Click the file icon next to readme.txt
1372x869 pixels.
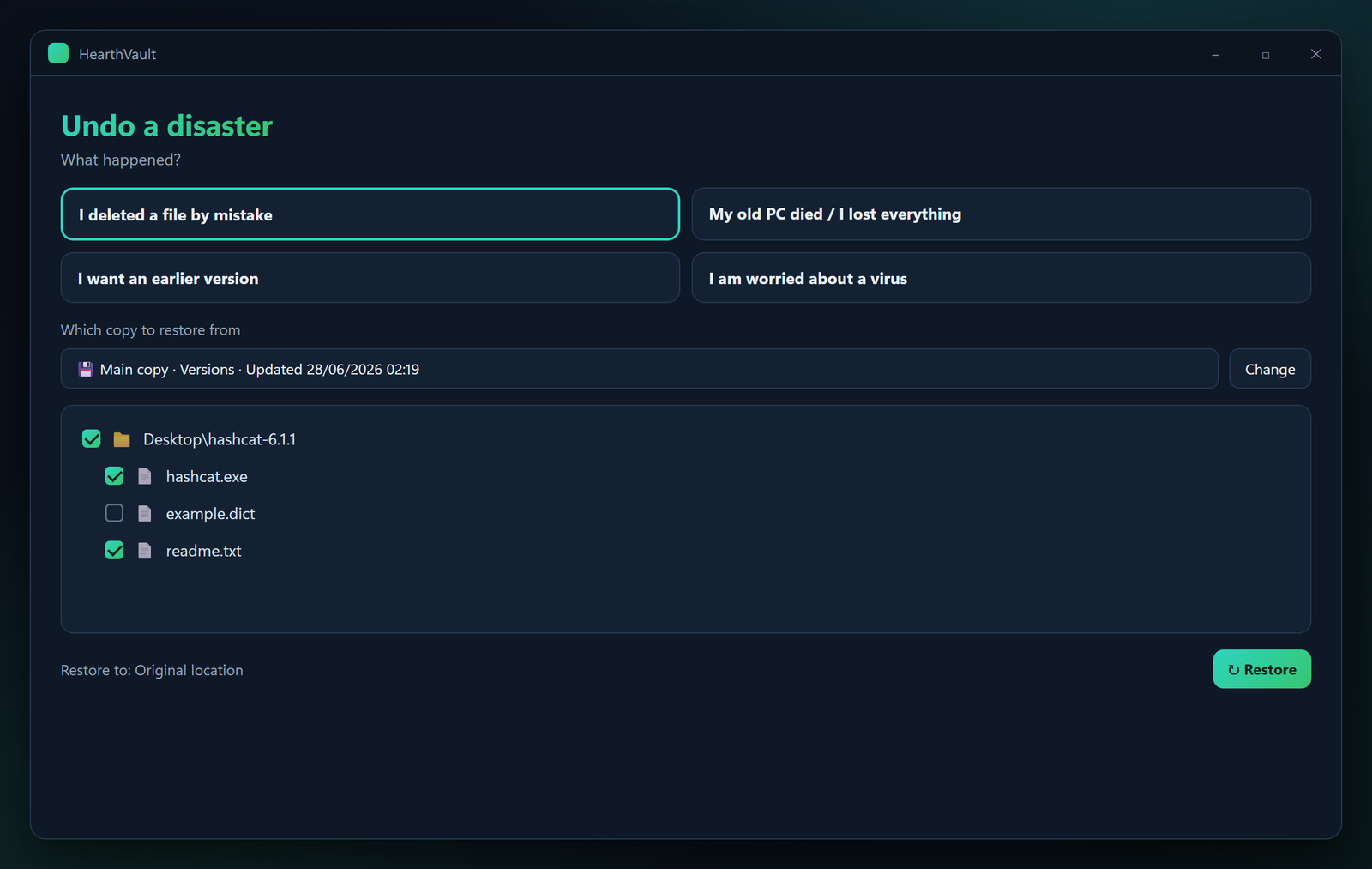(145, 551)
